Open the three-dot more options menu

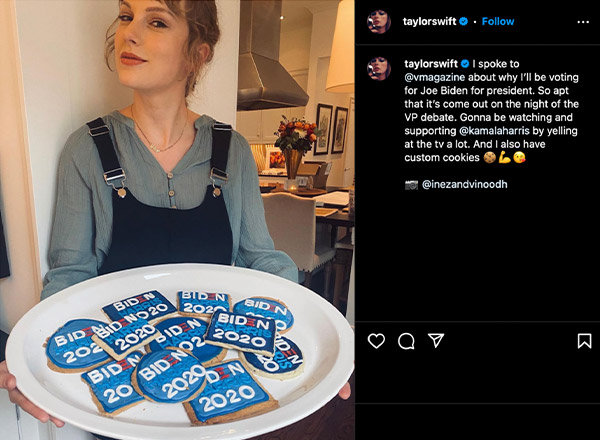coord(583,21)
